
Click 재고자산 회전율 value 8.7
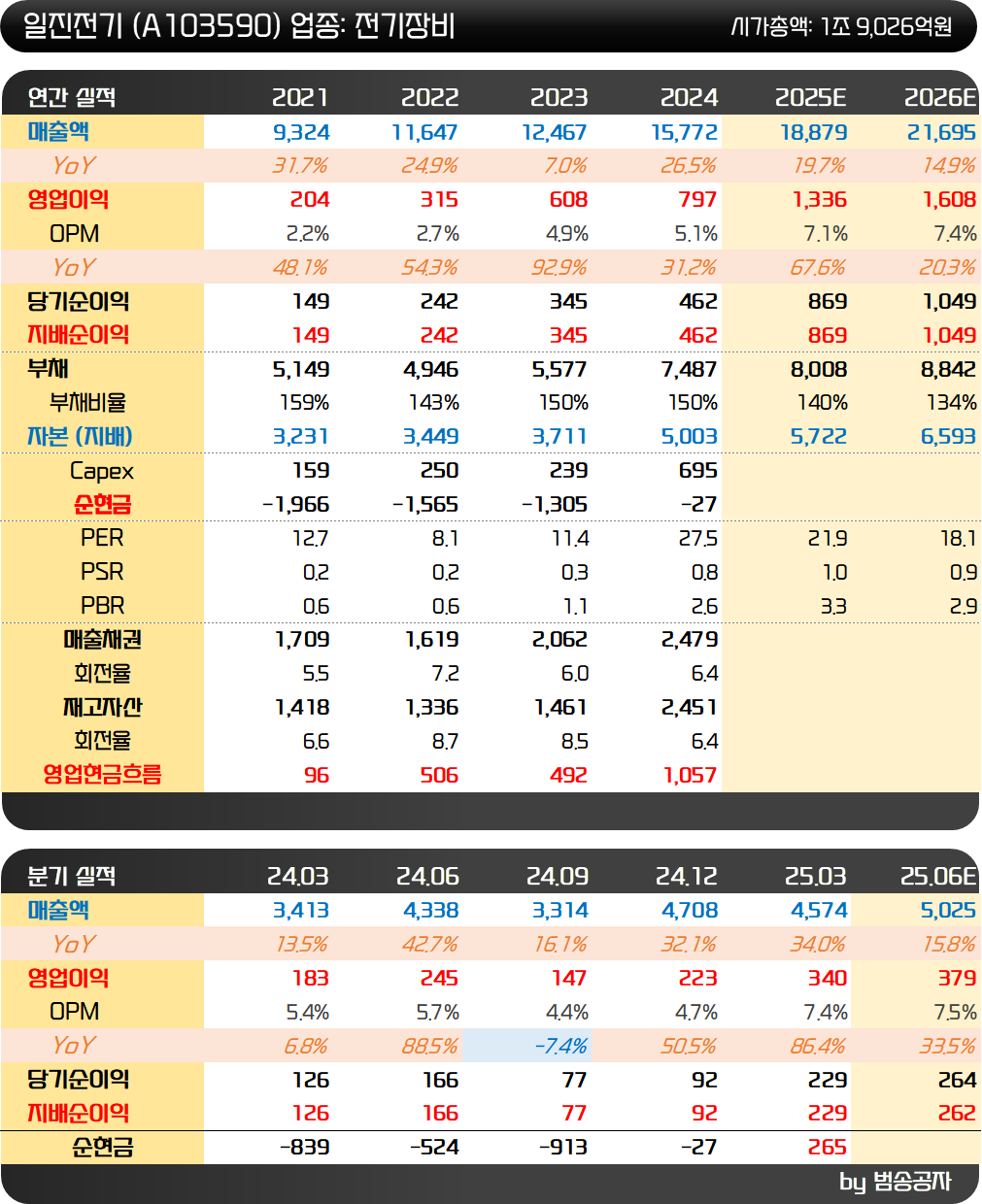pyautogui.click(x=445, y=741)
